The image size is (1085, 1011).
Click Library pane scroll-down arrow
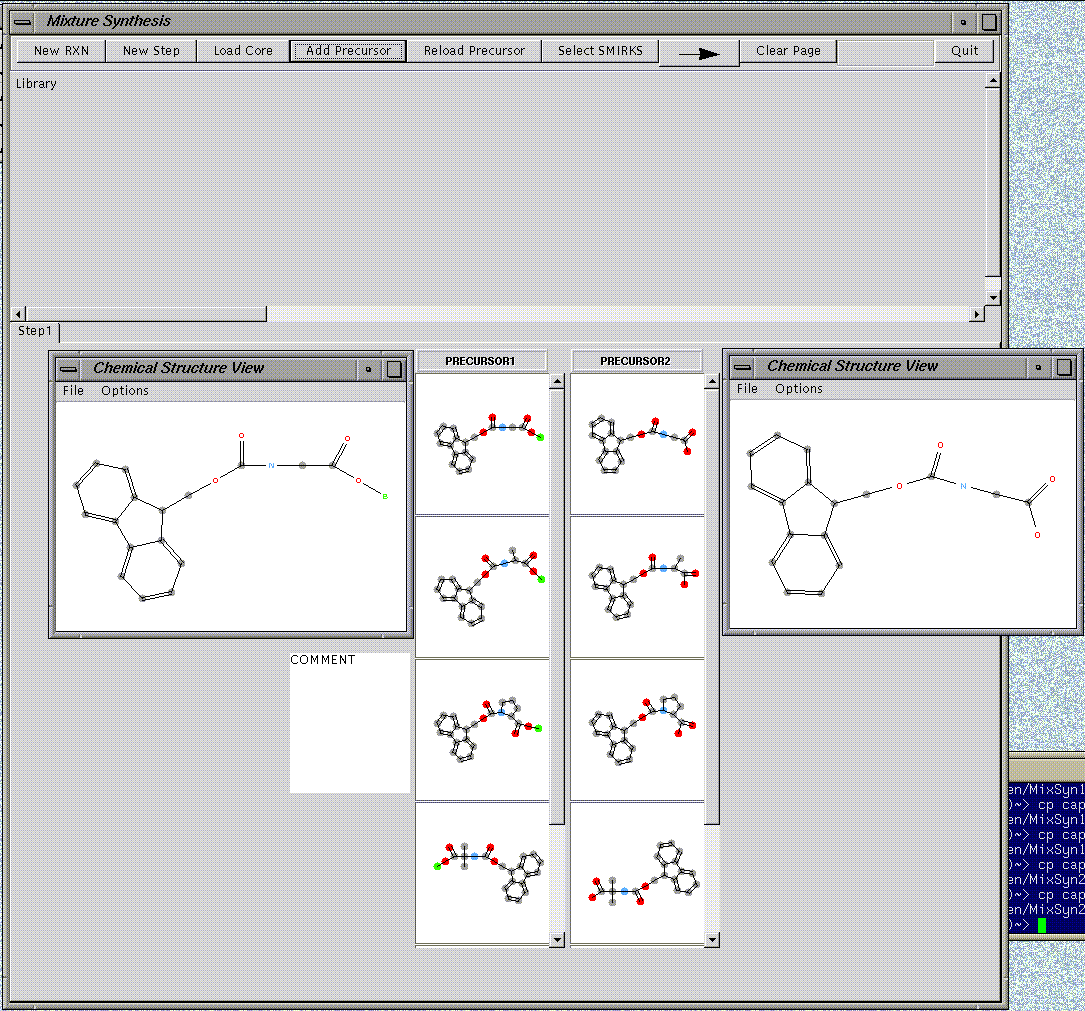[x=993, y=298]
